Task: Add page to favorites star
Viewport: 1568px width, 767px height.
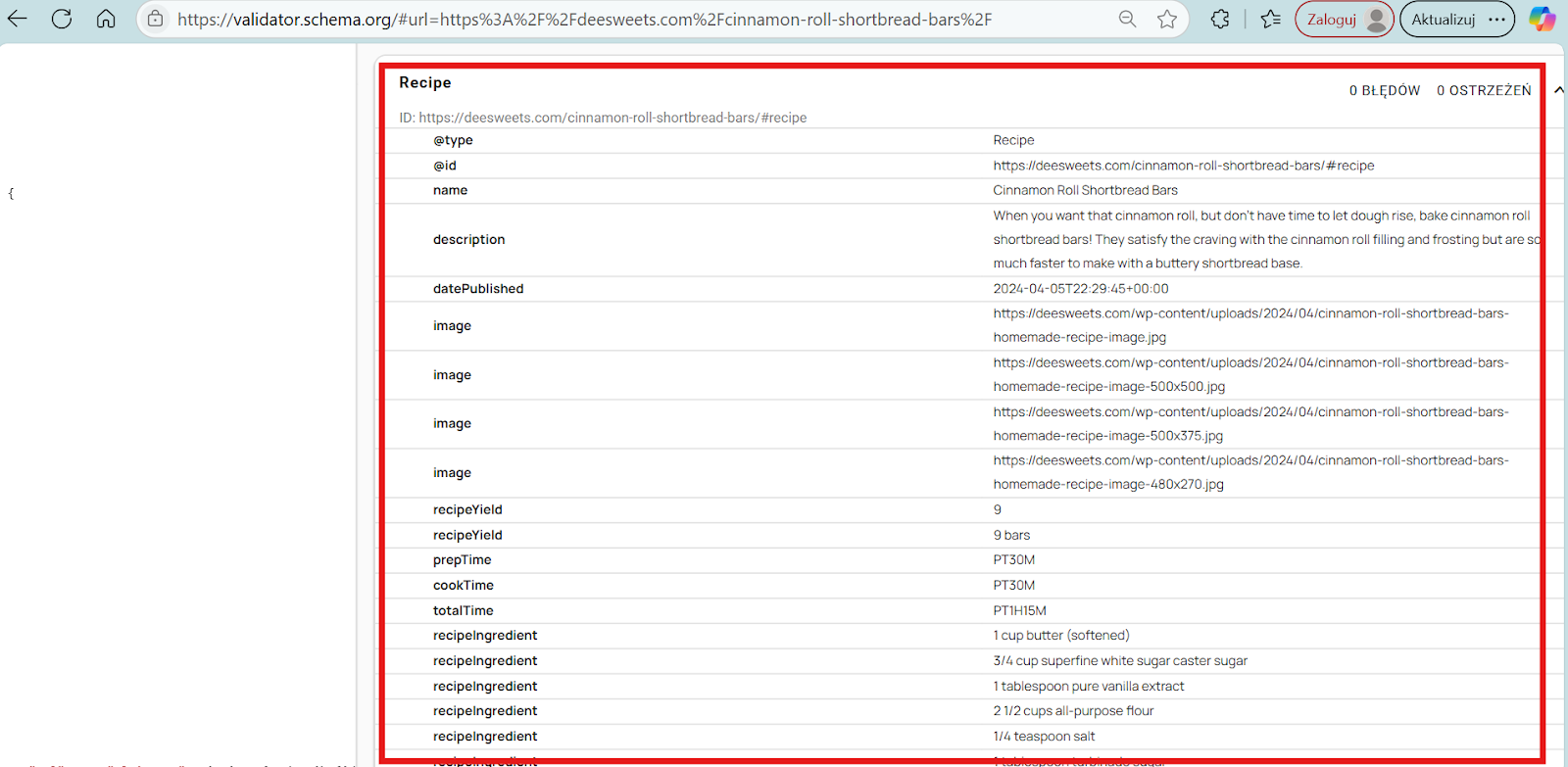Action: (x=1167, y=19)
